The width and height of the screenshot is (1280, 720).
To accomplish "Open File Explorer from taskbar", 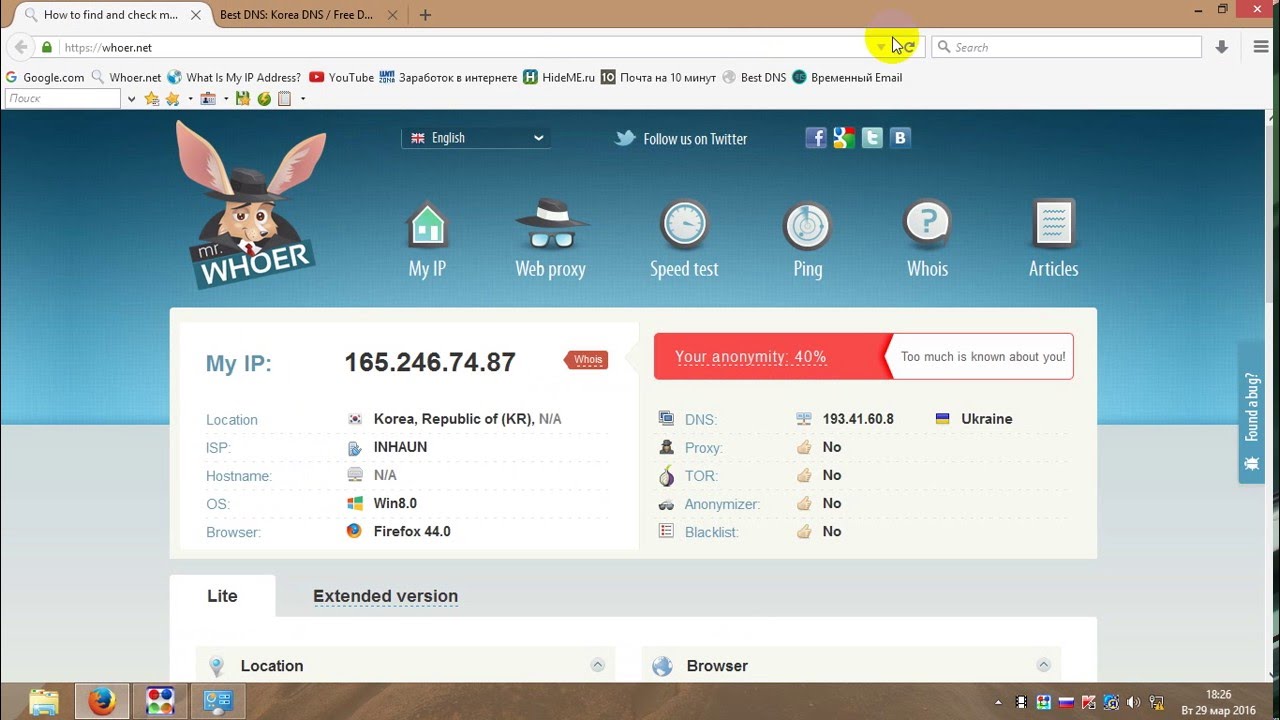I will tap(43, 701).
